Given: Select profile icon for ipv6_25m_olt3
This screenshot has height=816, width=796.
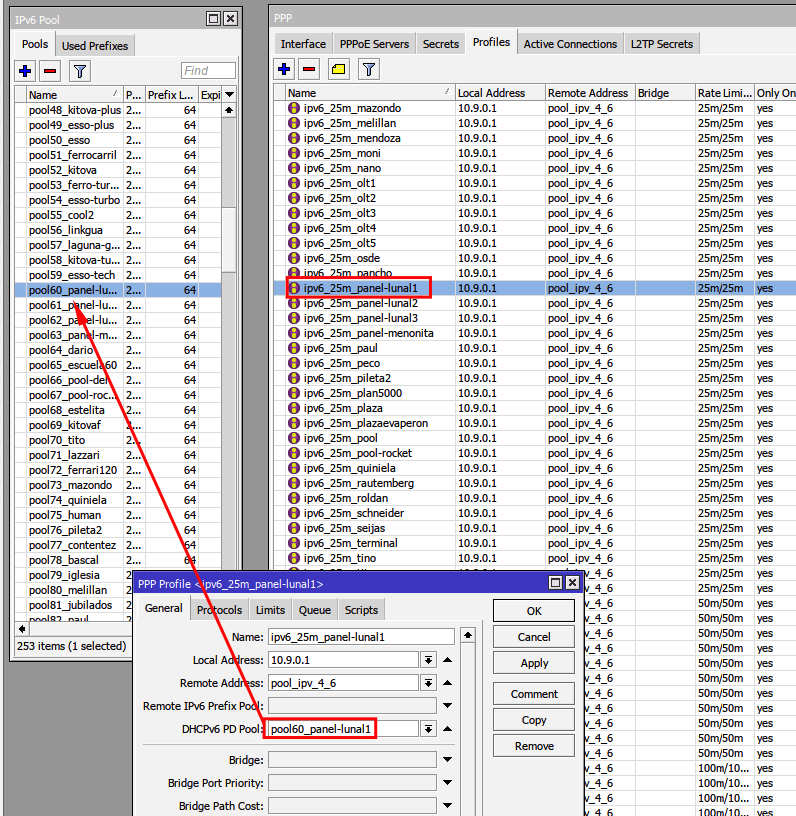Looking at the screenshot, I should click(x=294, y=213).
